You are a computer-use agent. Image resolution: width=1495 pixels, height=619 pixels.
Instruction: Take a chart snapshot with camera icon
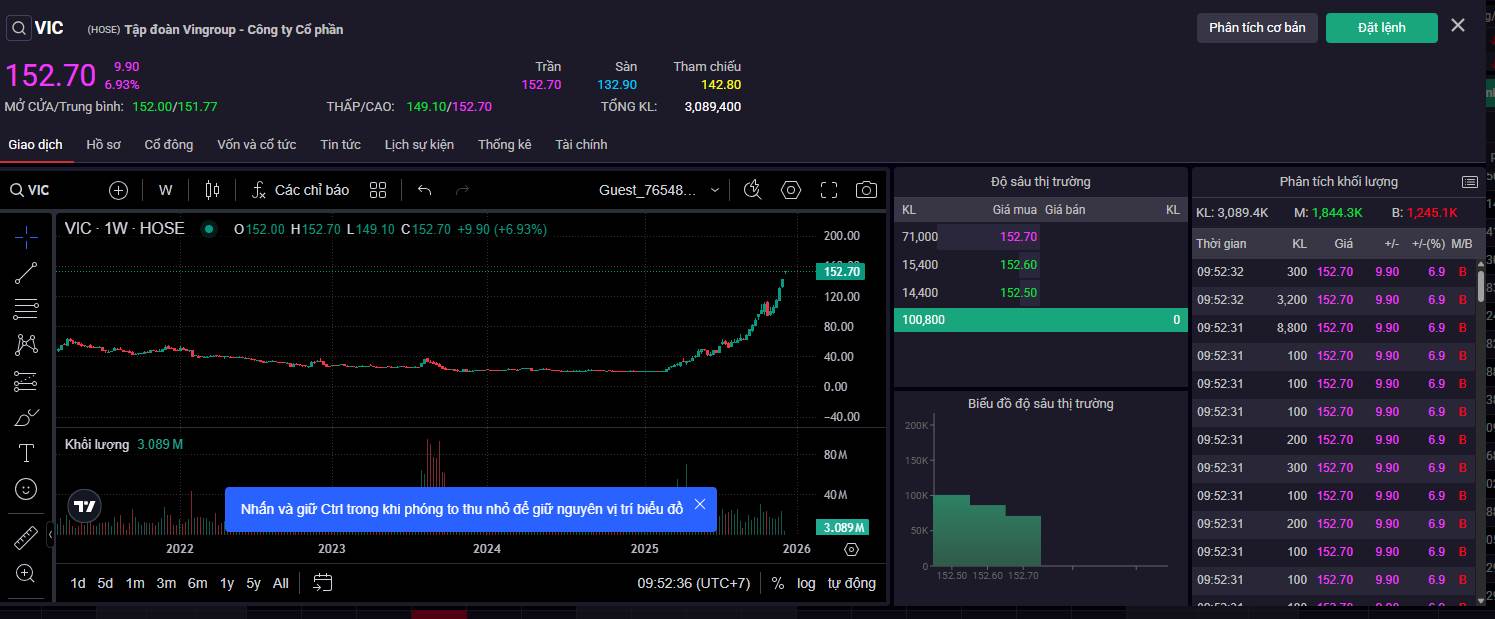(x=867, y=190)
